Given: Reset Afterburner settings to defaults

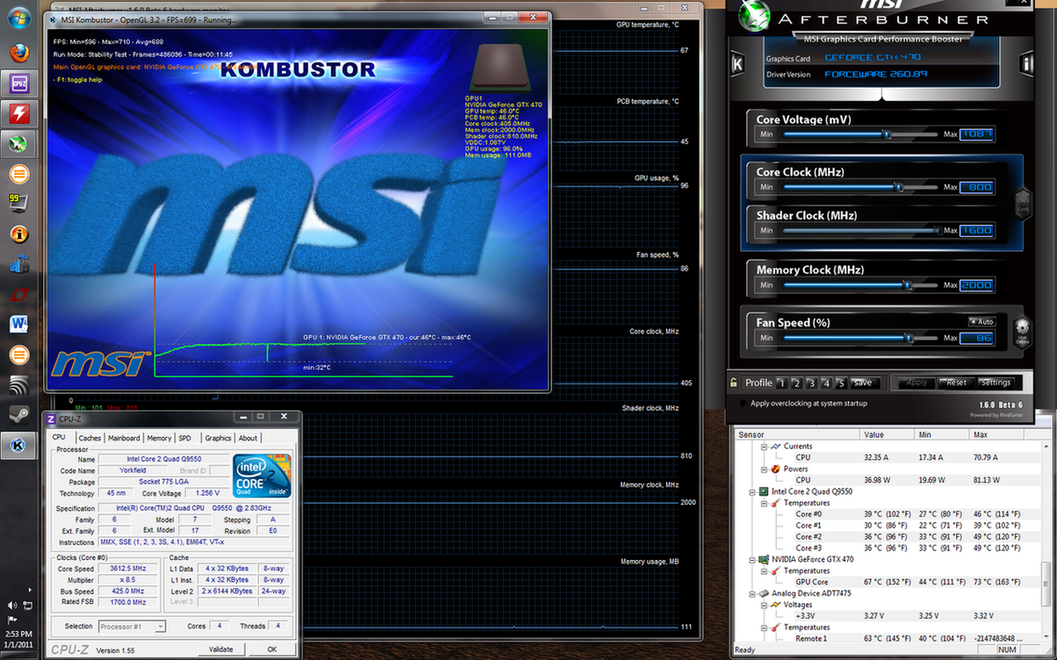Looking at the screenshot, I should [x=956, y=382].
